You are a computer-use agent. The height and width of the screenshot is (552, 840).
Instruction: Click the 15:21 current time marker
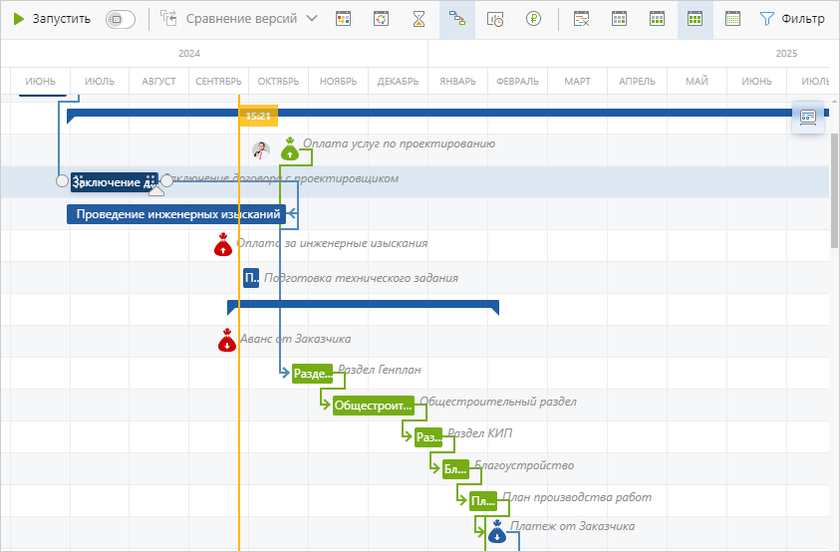click(x=258, y=117)
